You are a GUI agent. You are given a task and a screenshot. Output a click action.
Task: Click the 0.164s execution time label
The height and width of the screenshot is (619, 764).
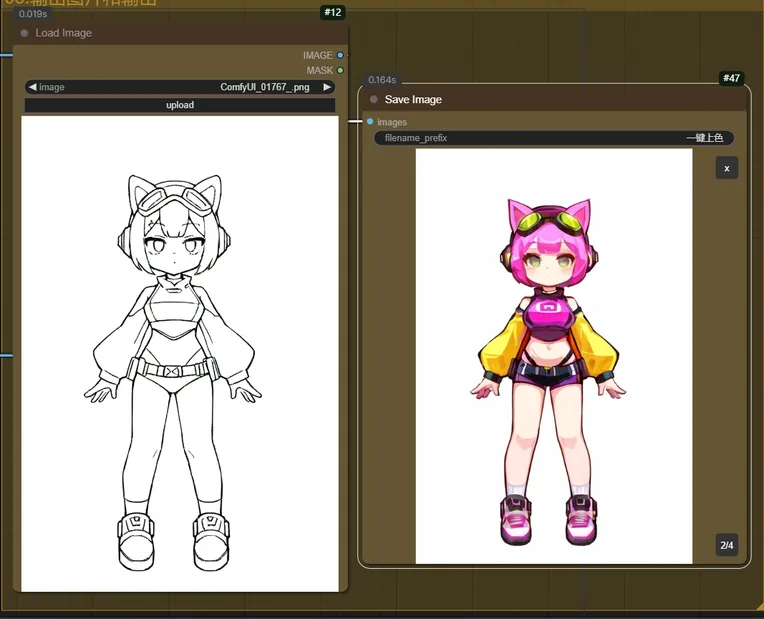(382, 80)
